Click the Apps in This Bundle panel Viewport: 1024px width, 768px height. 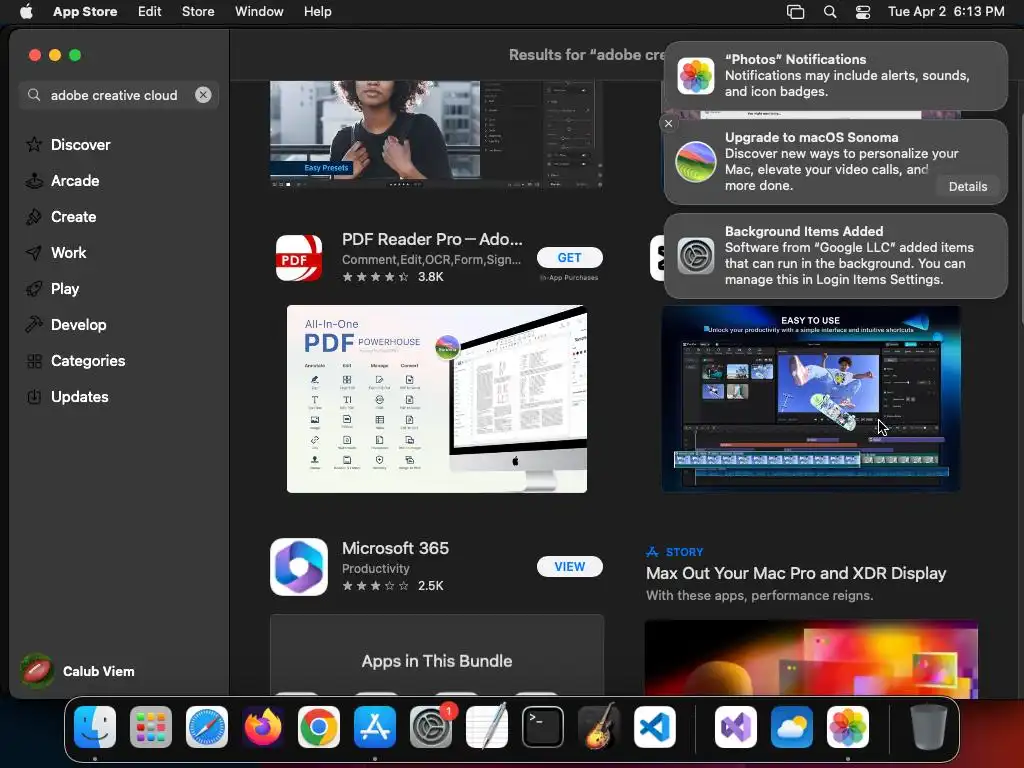pos(437,654)
